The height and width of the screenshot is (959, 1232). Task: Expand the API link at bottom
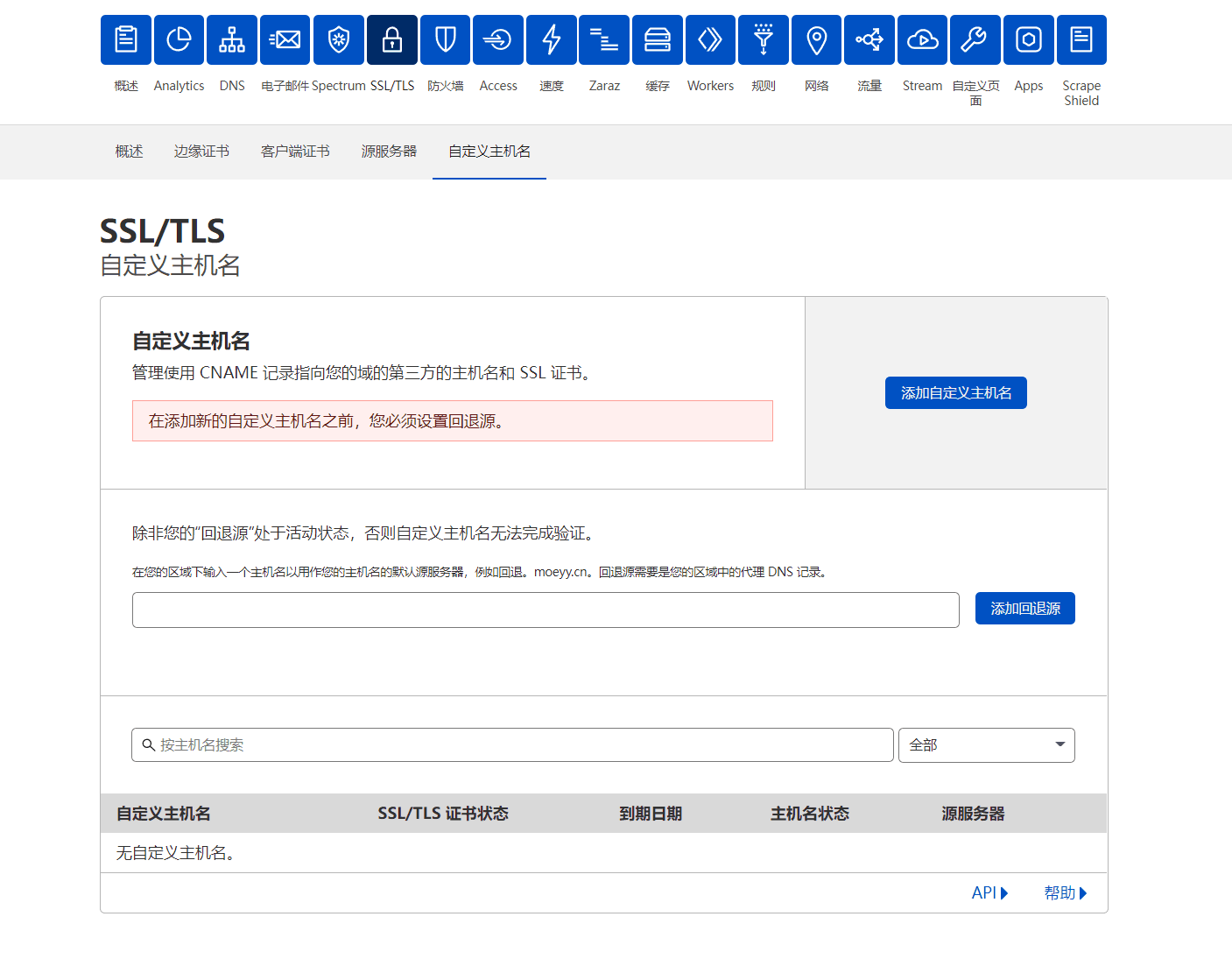coord(989,892)
